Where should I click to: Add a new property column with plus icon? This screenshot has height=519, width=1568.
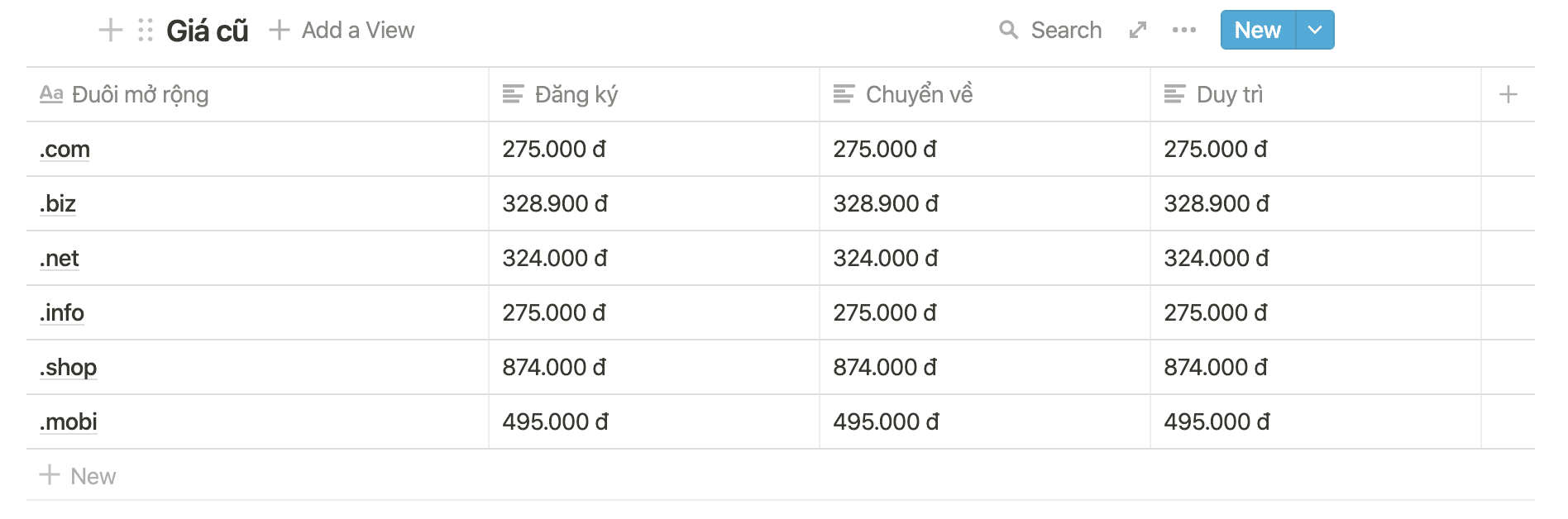[x=1508, y=95]
